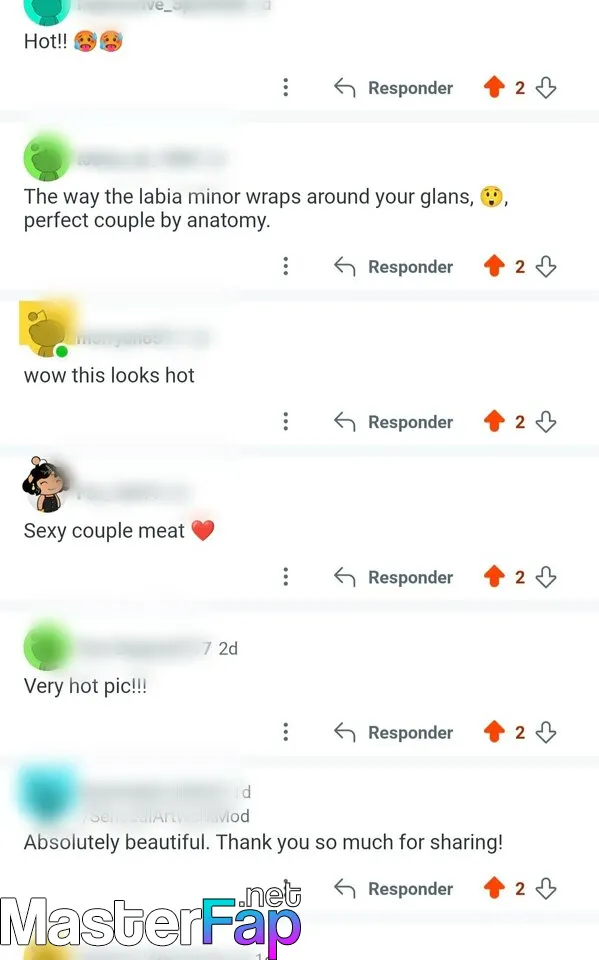Upvote the "Sexy couple meat" comment

494,577
